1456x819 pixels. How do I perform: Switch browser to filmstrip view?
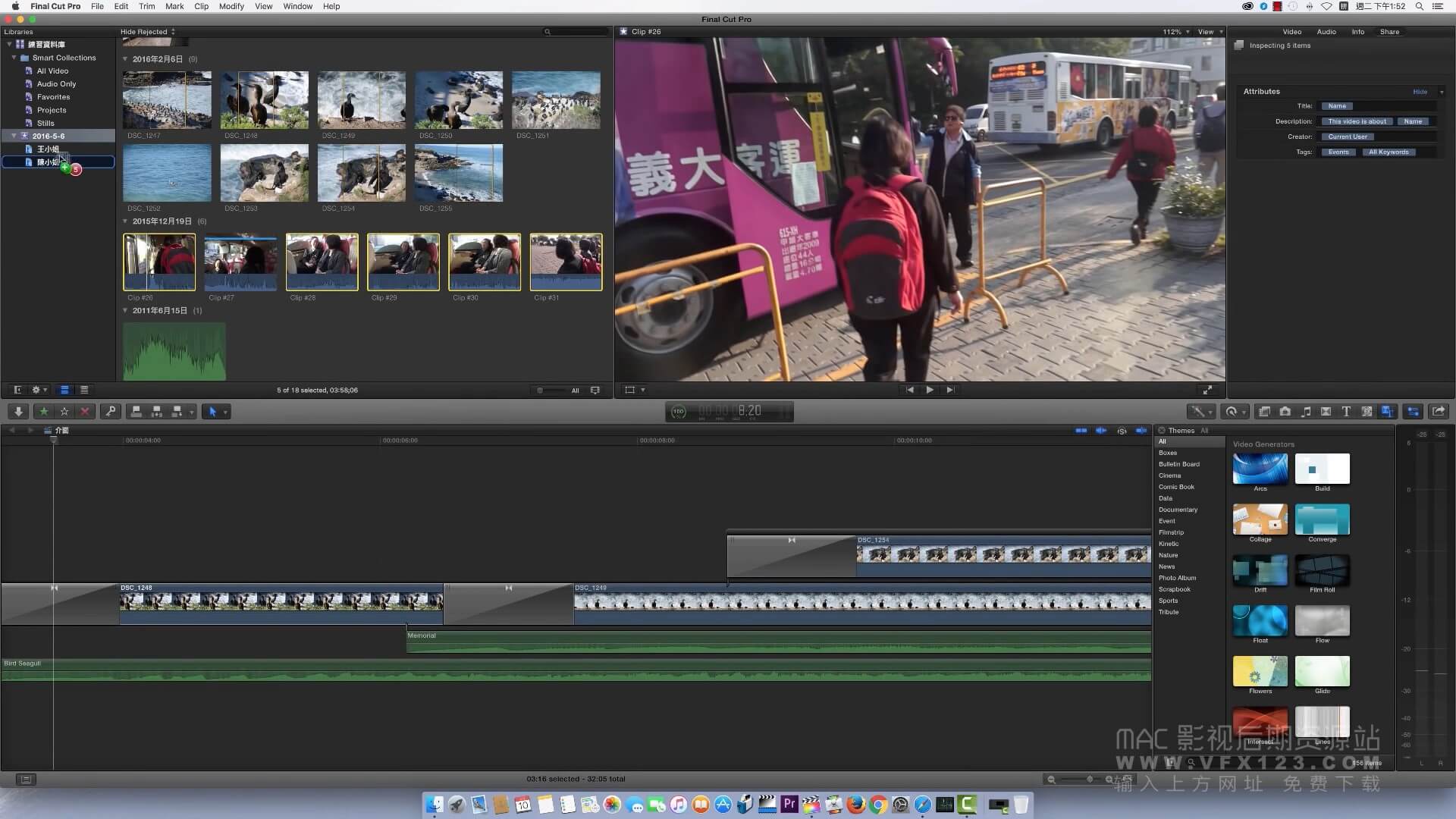pyautogui.click(x=64, y=390)
